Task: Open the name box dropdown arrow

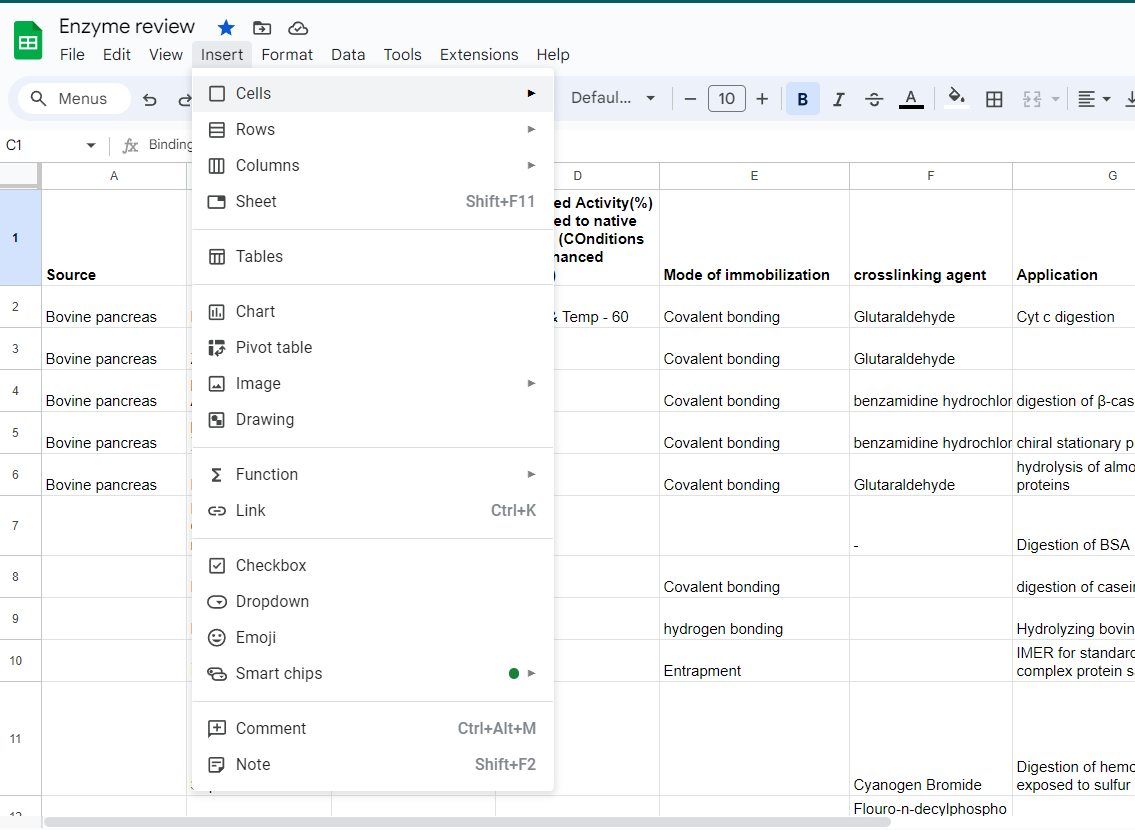Action: point(91,146)
